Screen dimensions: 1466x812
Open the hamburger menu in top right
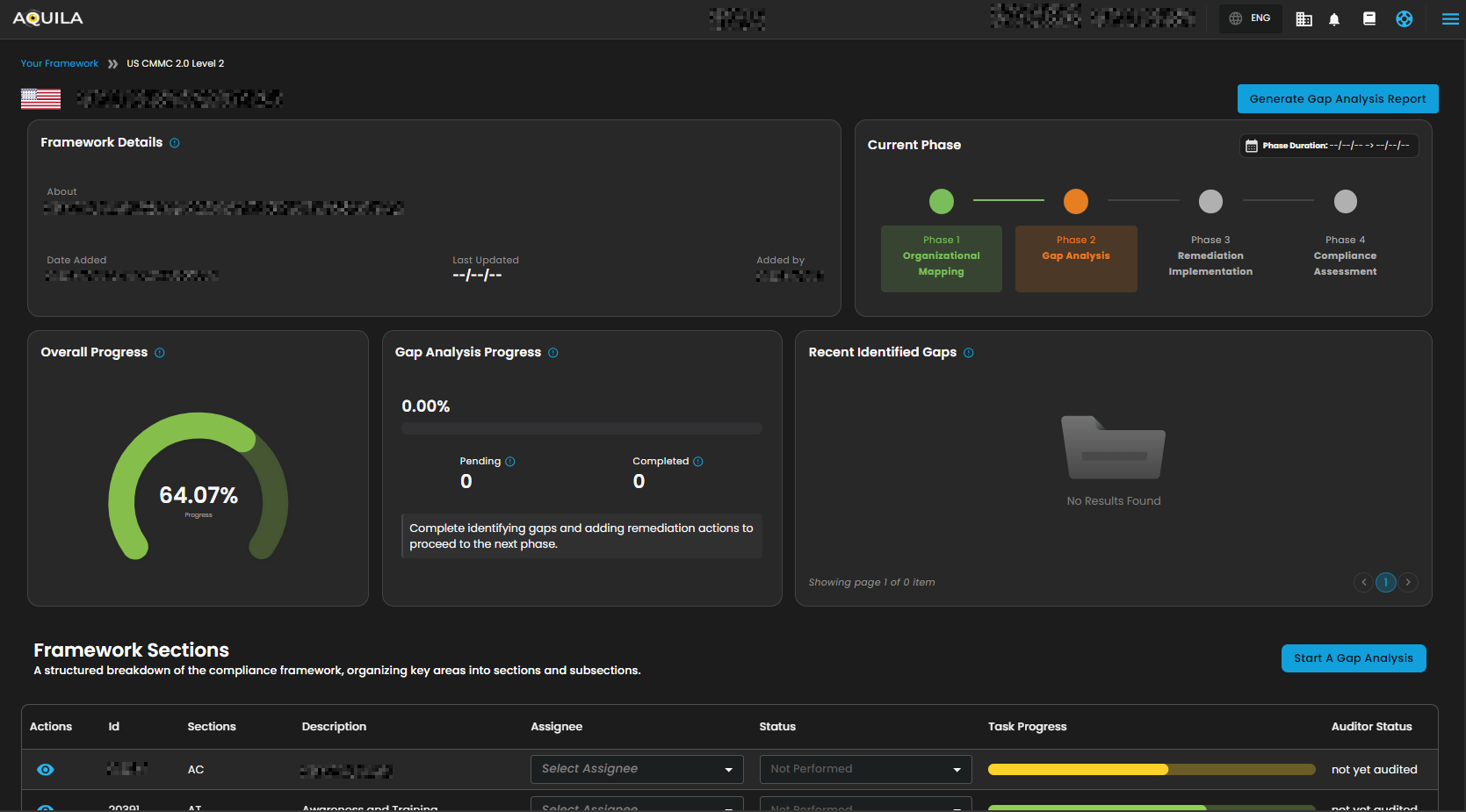pos(1450,18)
